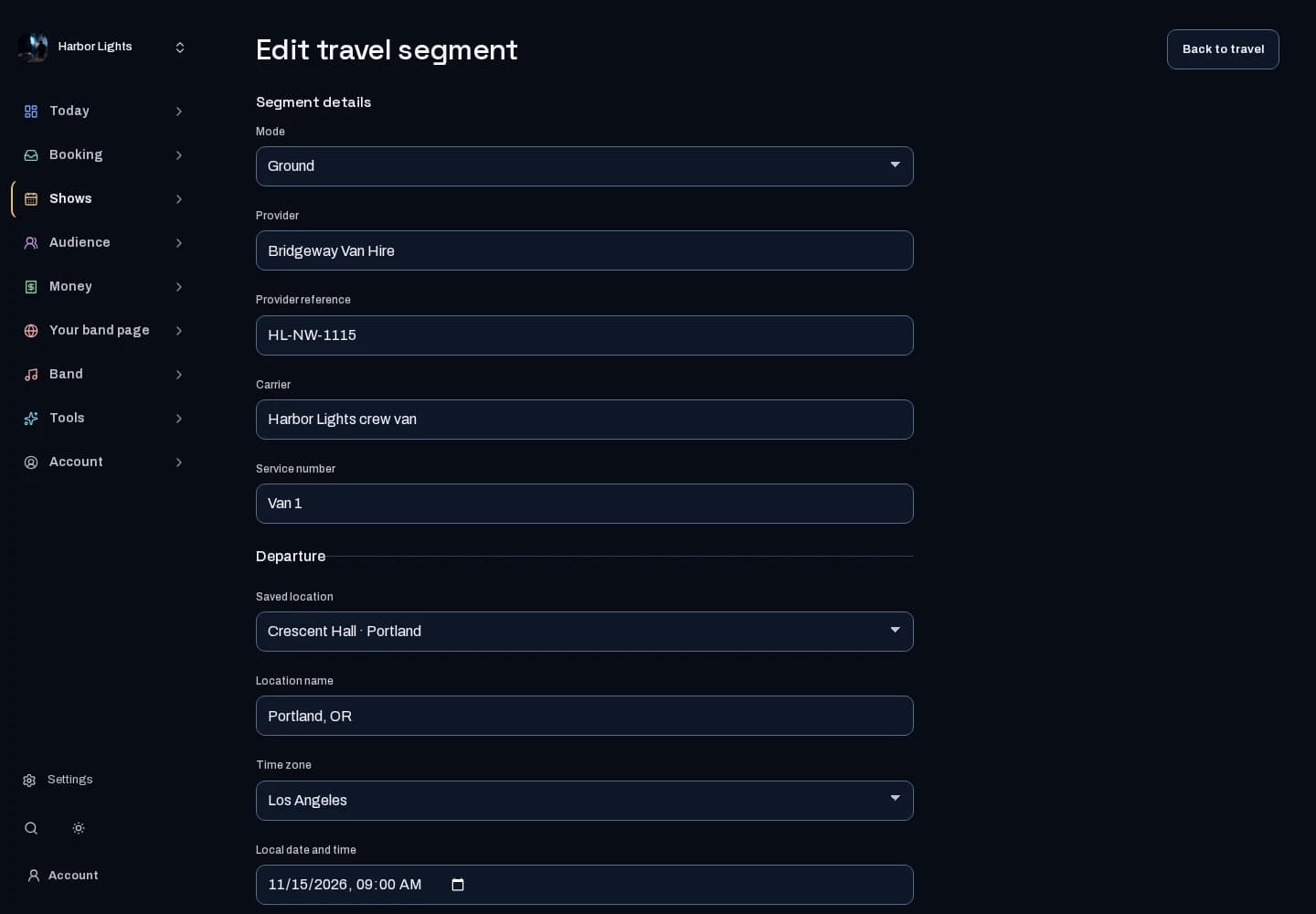The image size is (1316, 914).
Task: Click the Audience people icon
Action: tap(31, 243)
